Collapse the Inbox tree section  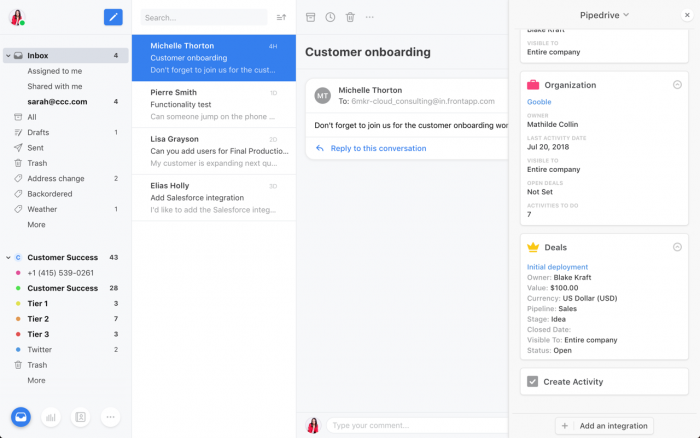point(8,56)
